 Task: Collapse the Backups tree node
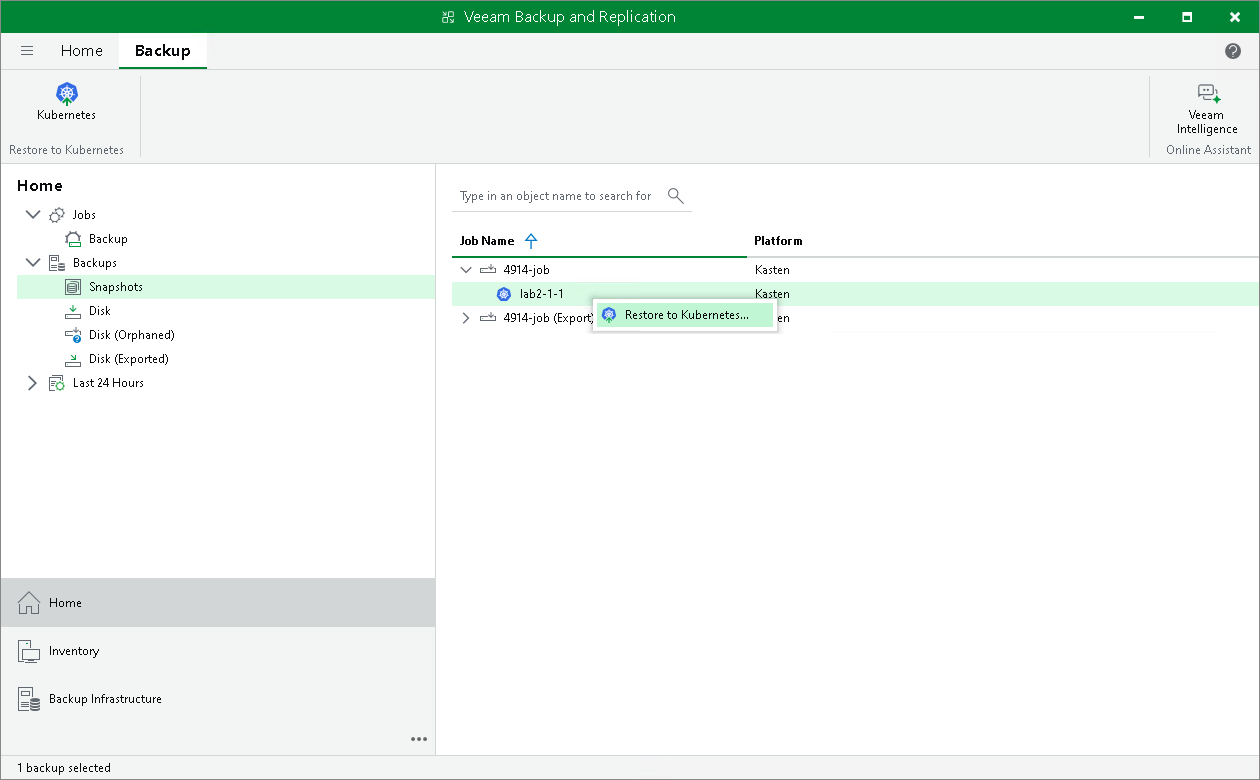tap(33, 263)
